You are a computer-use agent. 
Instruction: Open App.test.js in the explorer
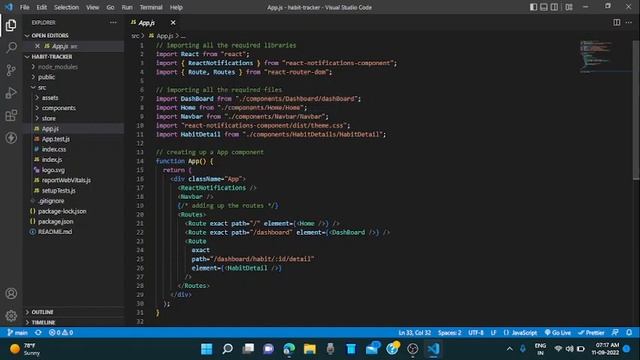[x=73, y=139]
